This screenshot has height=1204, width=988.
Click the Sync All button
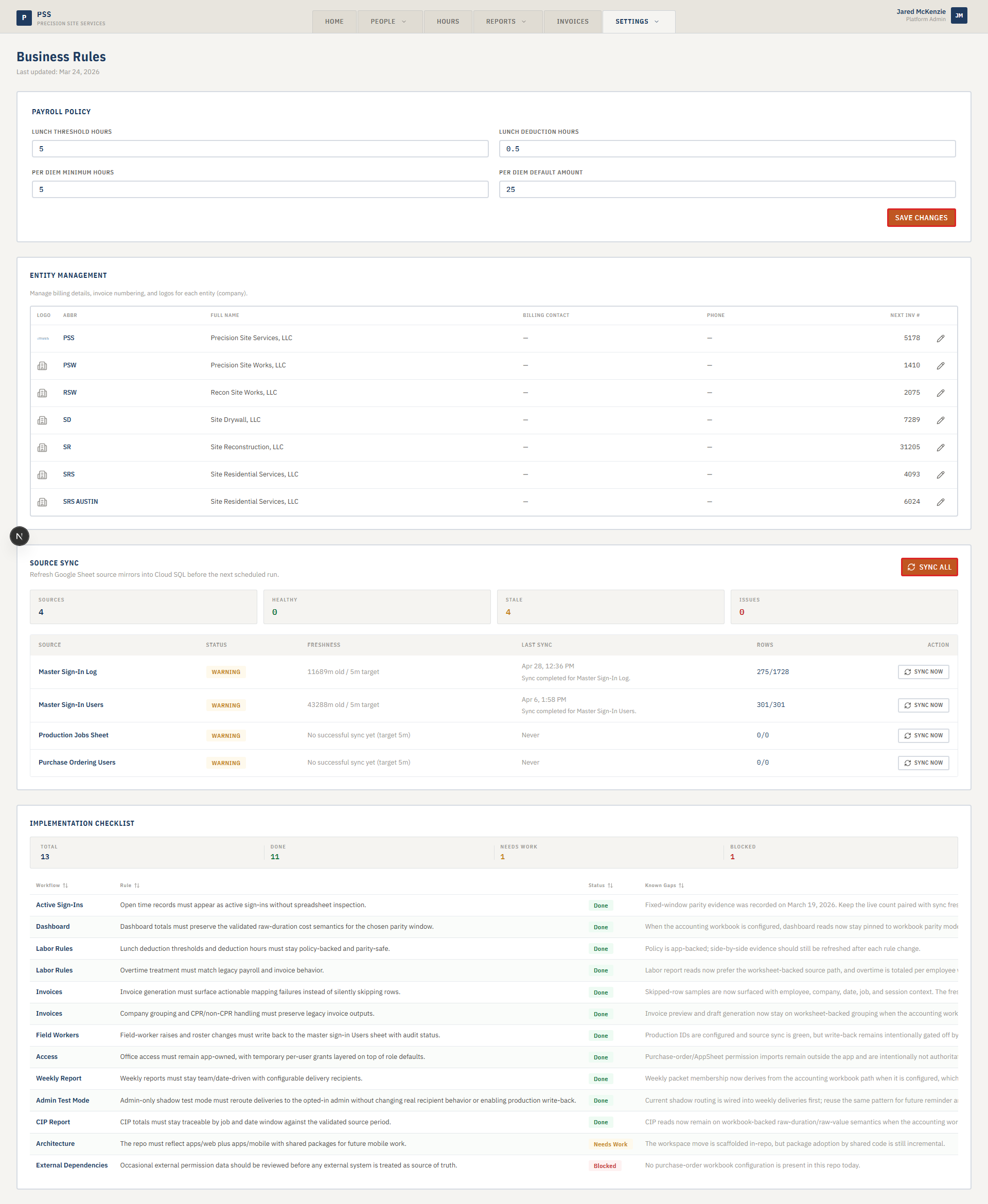[x=929, y=568]
